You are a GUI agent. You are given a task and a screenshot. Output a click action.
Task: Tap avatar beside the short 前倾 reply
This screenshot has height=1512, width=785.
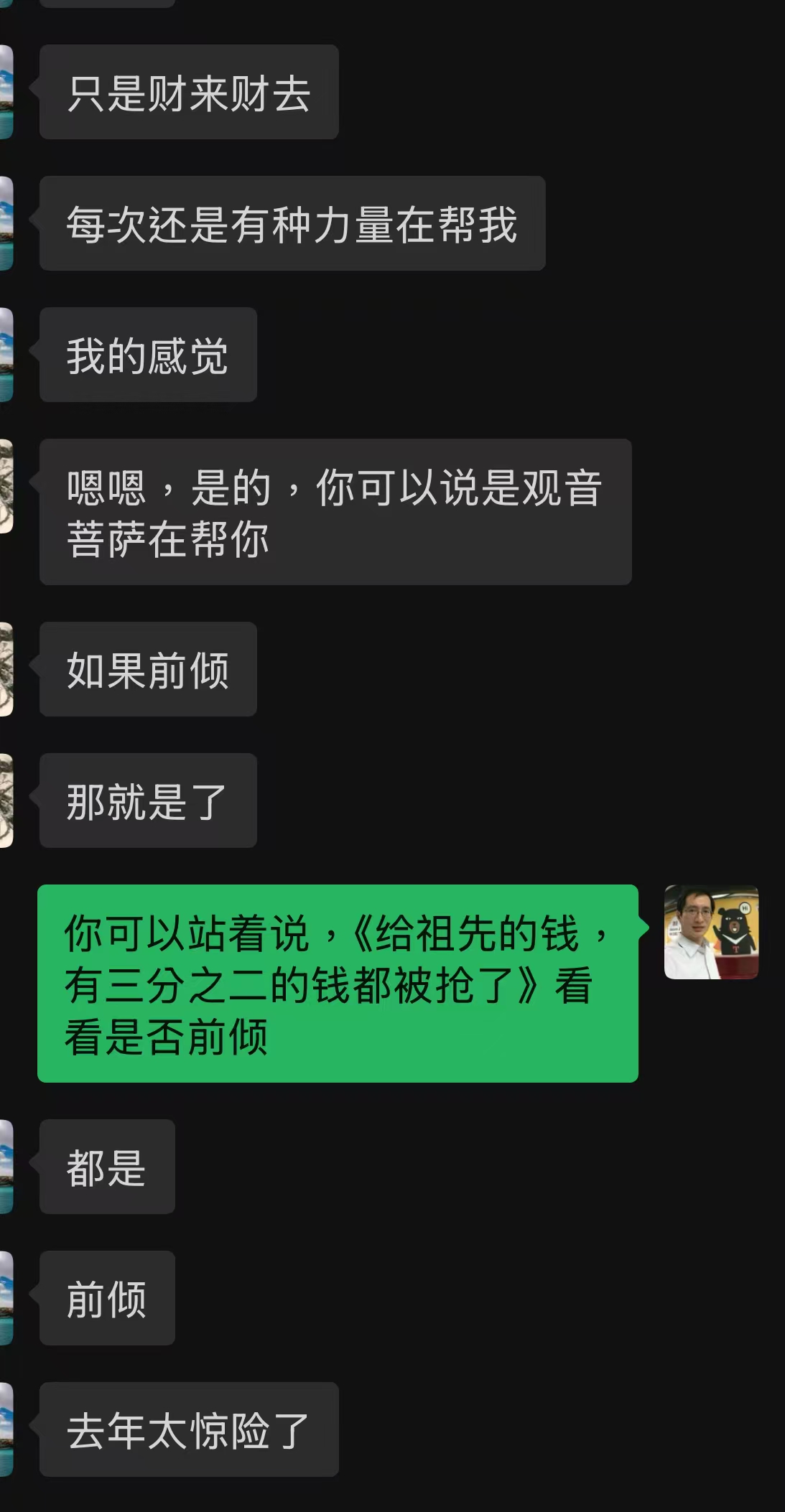pos(6,1298)
